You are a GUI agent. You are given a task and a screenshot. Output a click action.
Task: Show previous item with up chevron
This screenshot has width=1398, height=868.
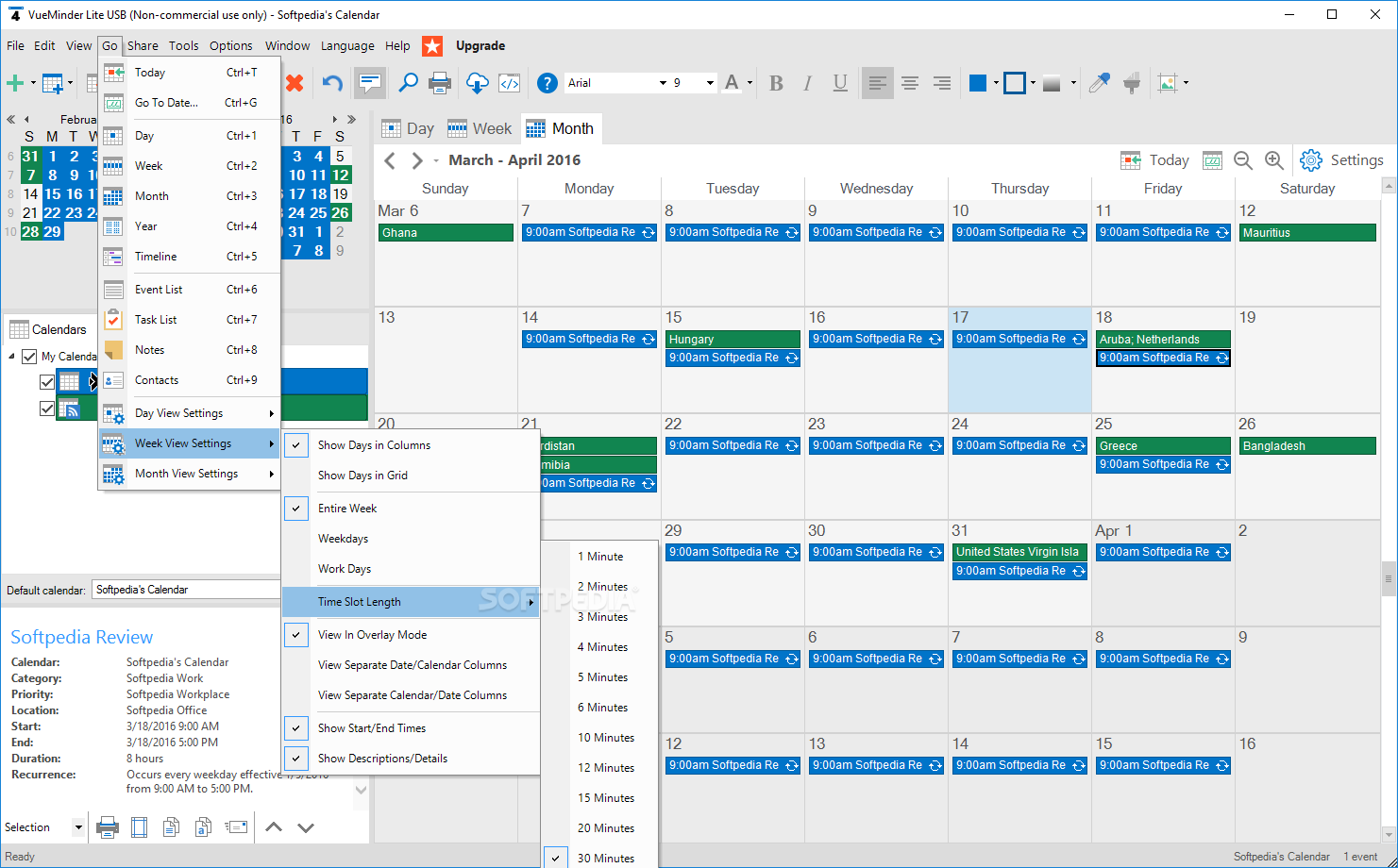point(274,827)
